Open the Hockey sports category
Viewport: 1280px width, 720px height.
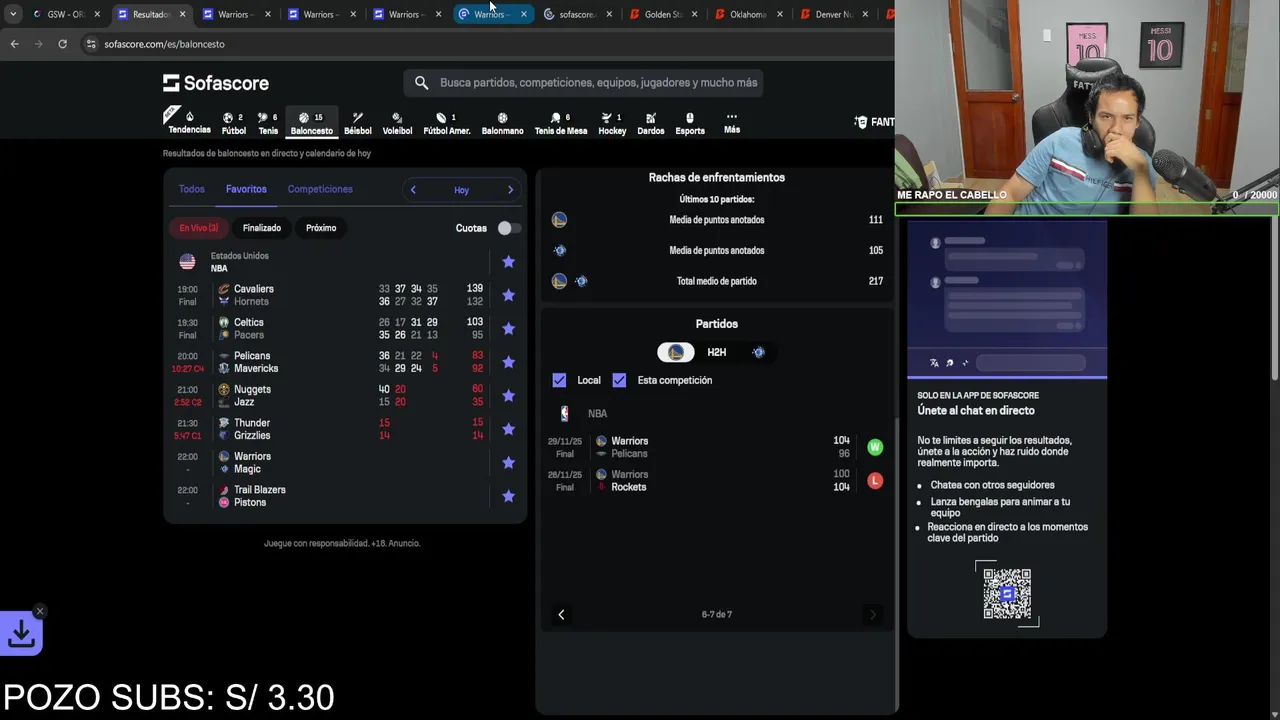pos(612,123)
